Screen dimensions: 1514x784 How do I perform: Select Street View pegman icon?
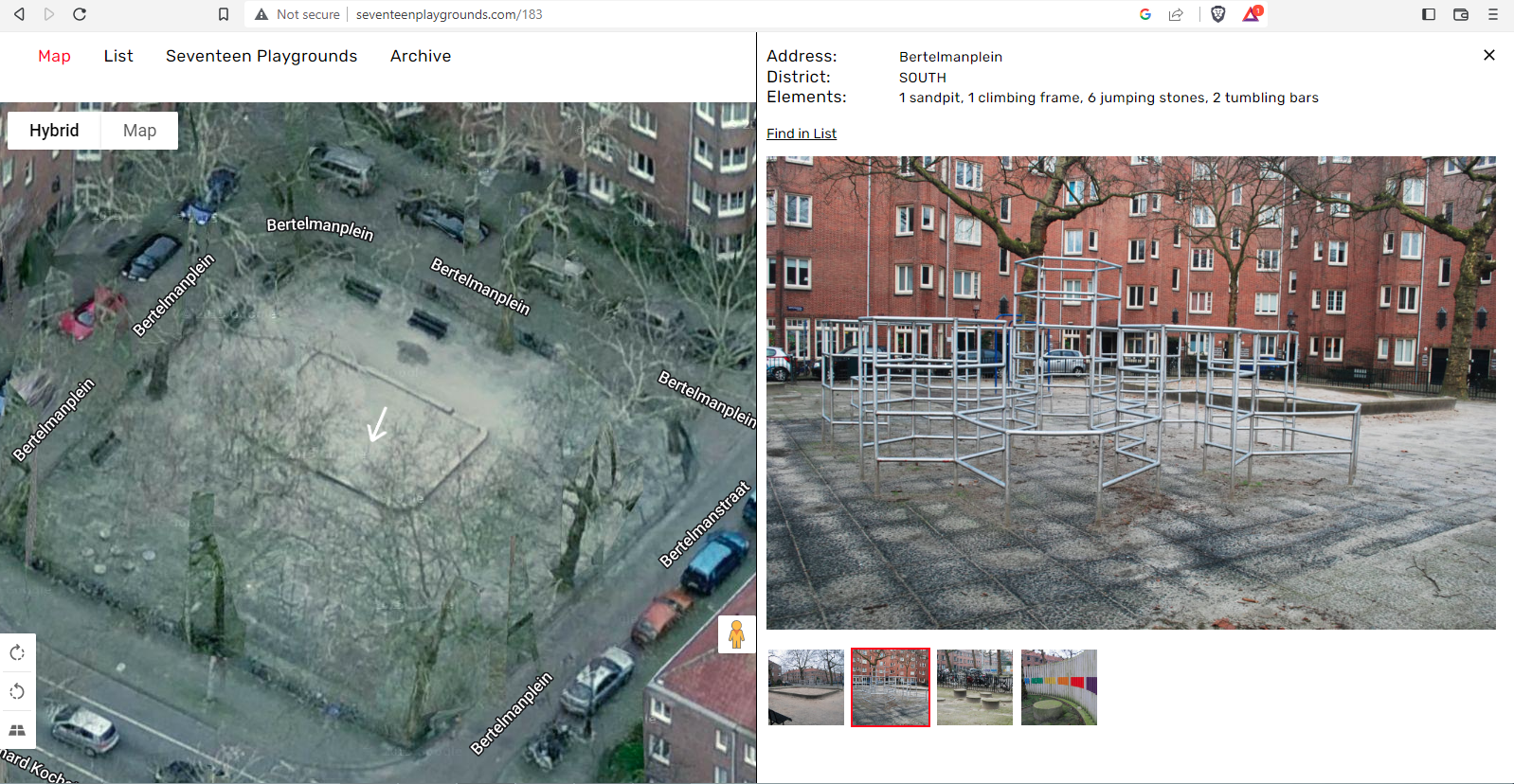[x=736, y=634]
